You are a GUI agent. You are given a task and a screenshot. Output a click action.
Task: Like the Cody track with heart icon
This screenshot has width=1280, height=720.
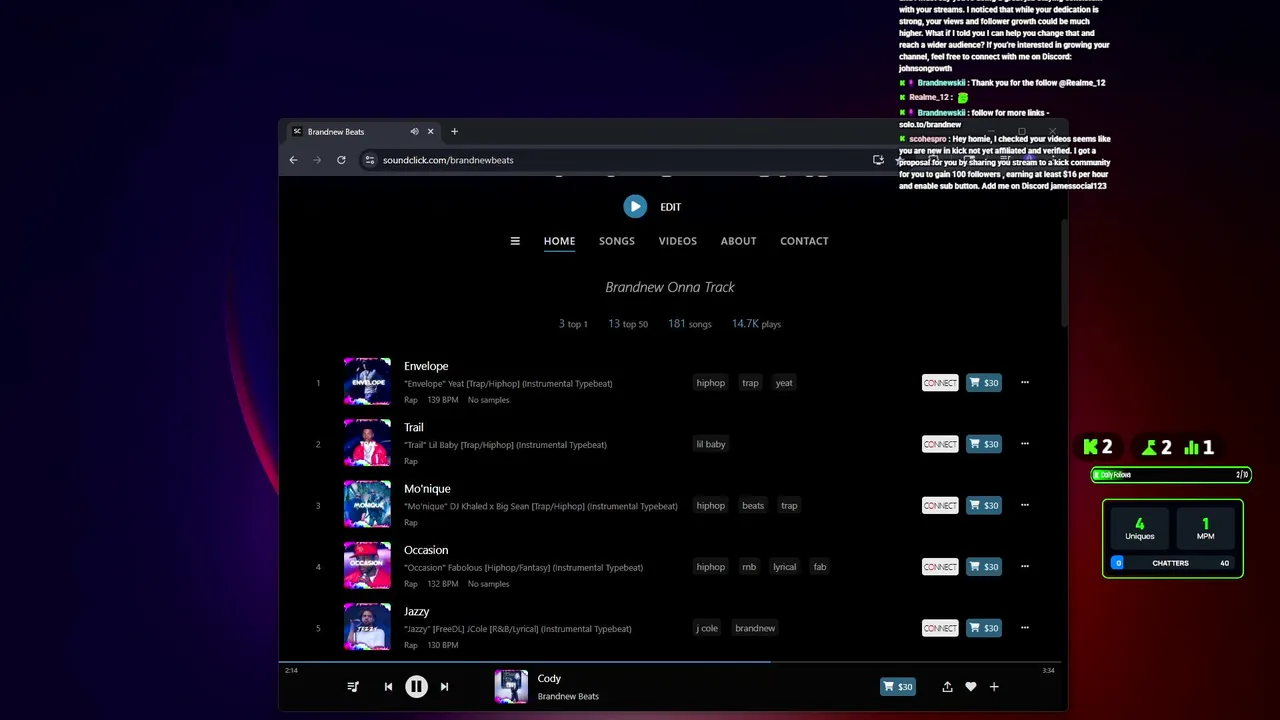(x=970, y=687)
